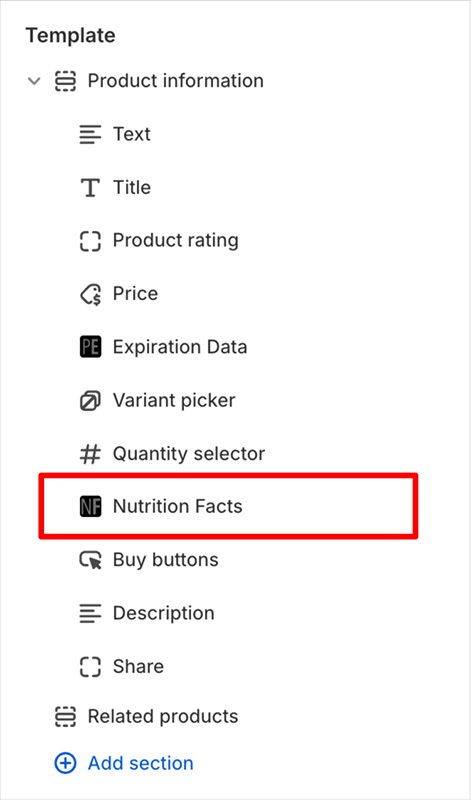Click the Add section link
Viewport: 471px width, 800px height.
pyautogui.click(x=141, y=763)
